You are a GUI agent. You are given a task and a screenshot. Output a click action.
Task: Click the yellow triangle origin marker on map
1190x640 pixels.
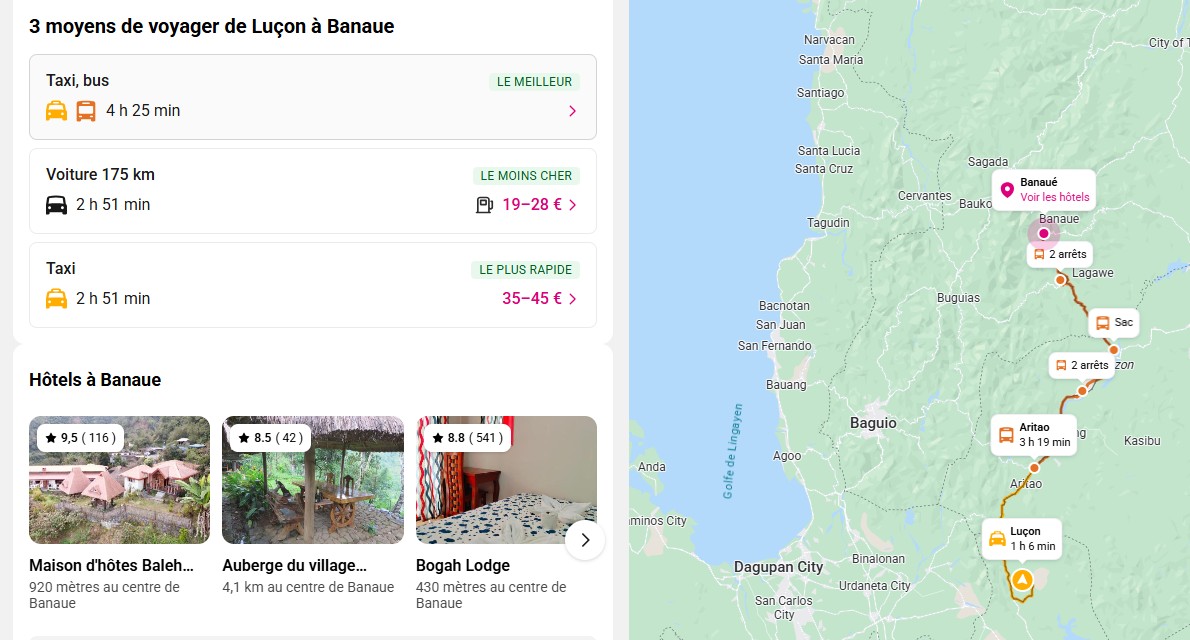1021,580
